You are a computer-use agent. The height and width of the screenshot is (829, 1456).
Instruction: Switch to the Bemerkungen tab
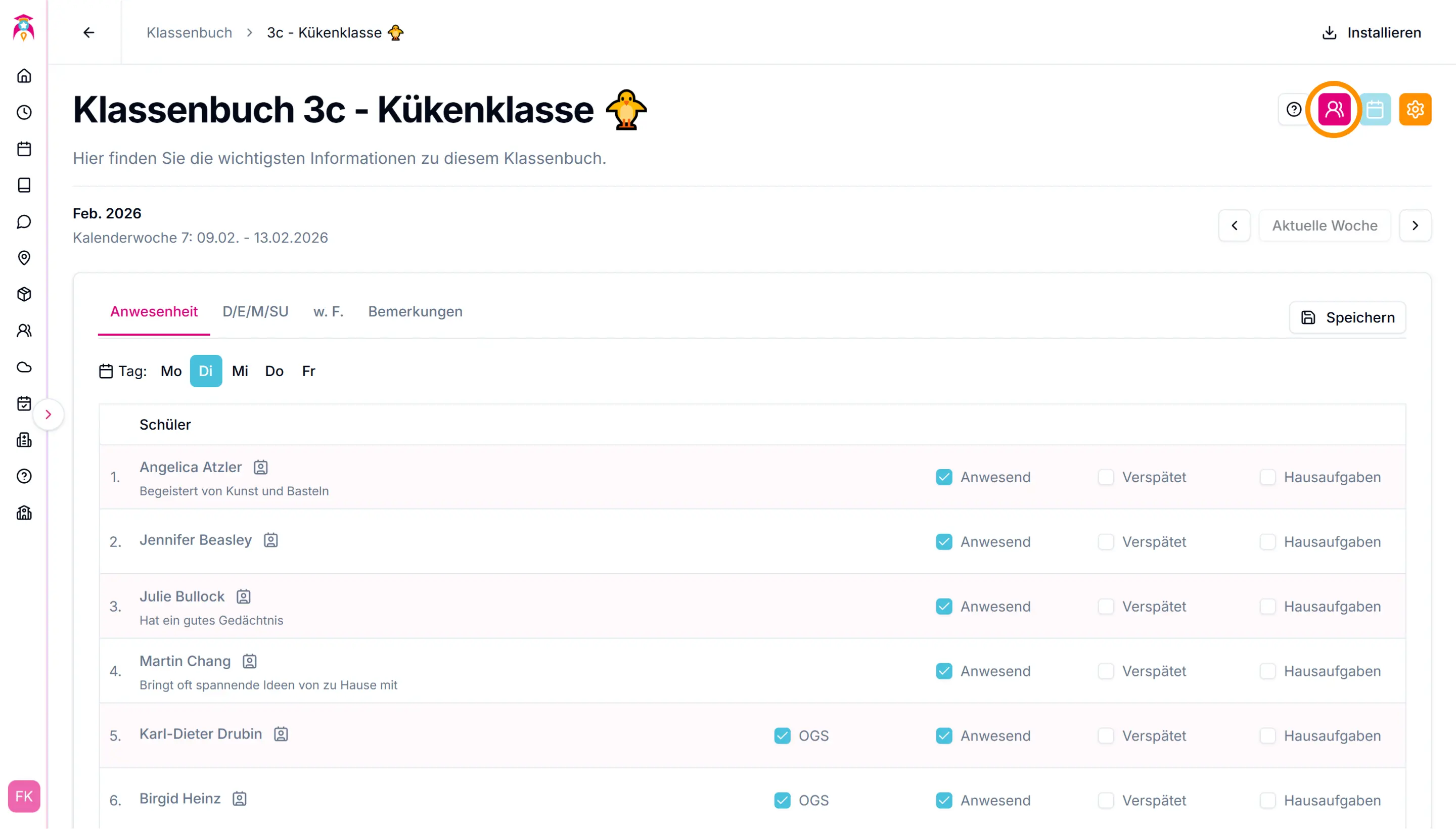[415, 311]
